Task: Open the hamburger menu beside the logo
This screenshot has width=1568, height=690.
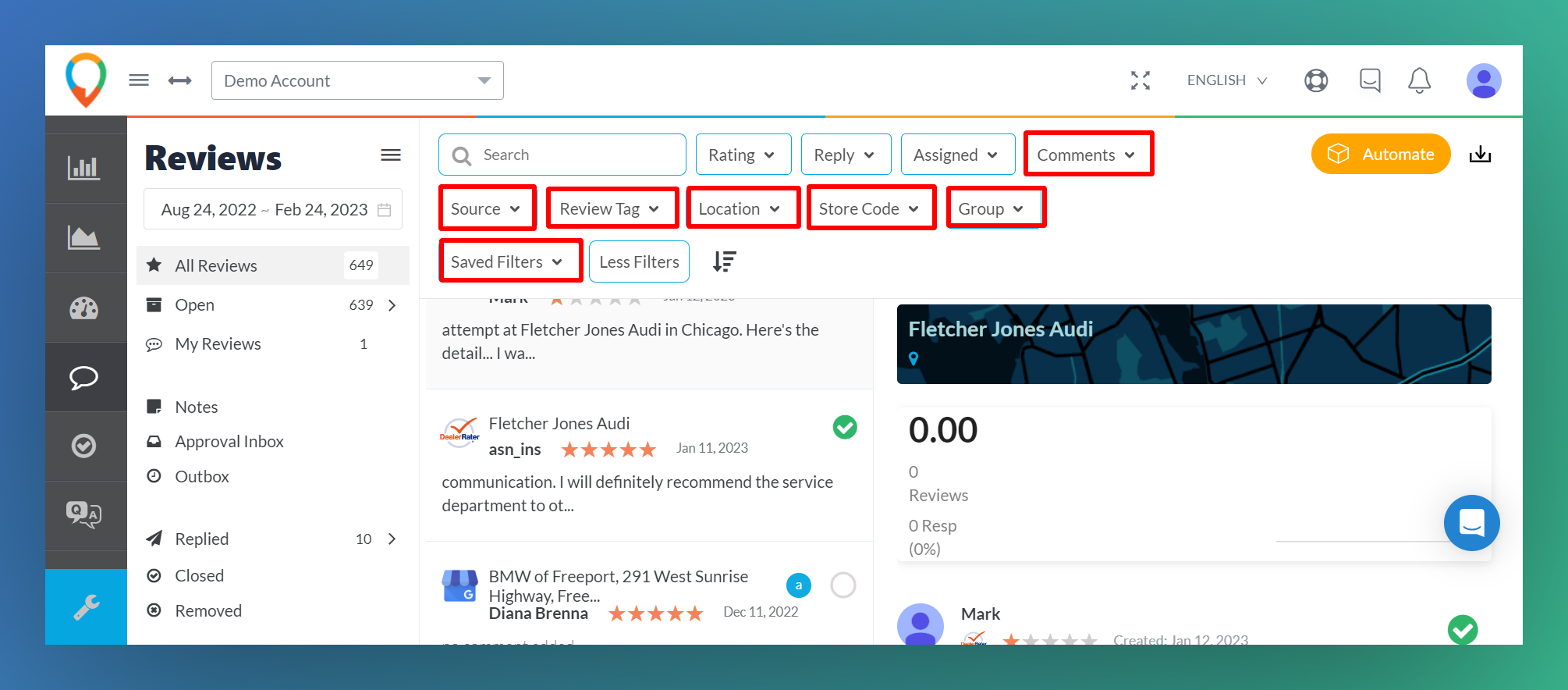Action: coord(139,80)
